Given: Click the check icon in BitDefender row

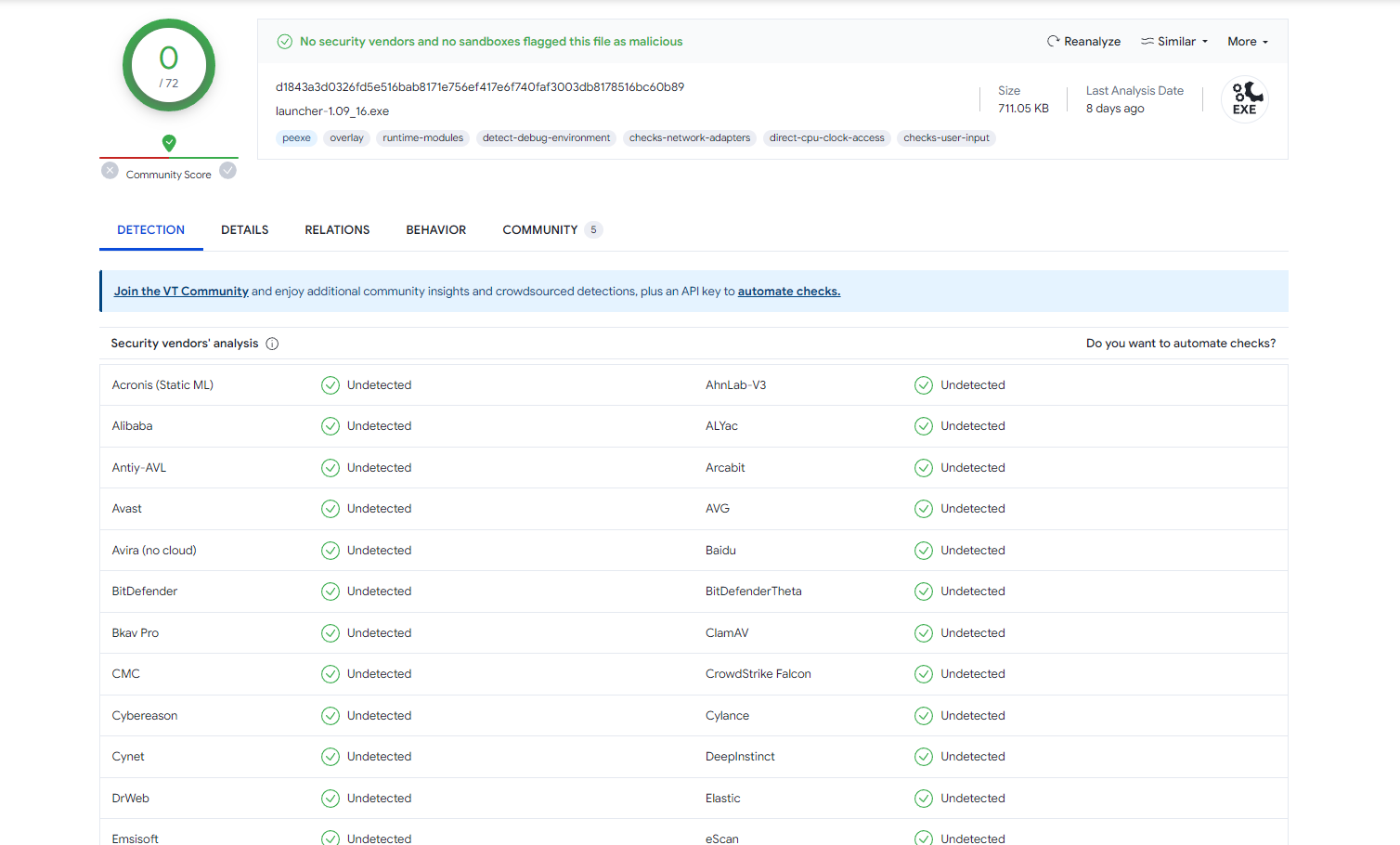Looking at the screenshot, I should pyautogui.click(x=331, y=591).
